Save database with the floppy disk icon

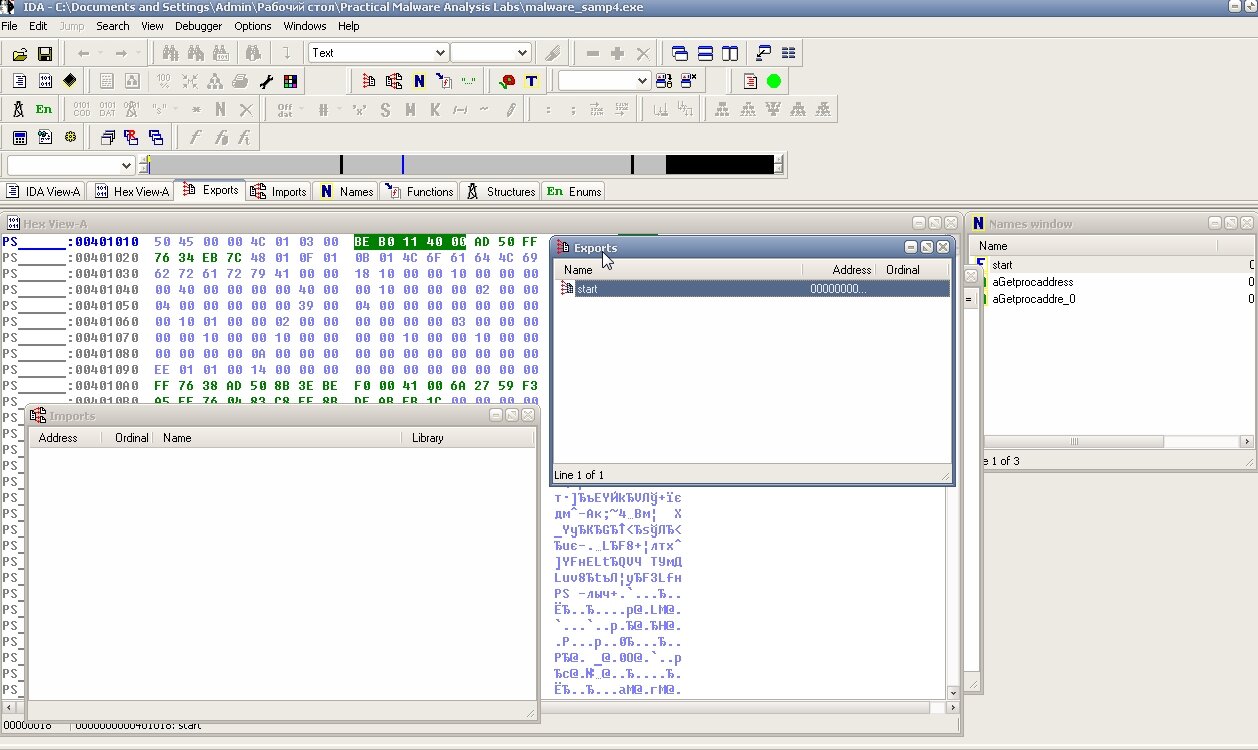pos(45,53)
